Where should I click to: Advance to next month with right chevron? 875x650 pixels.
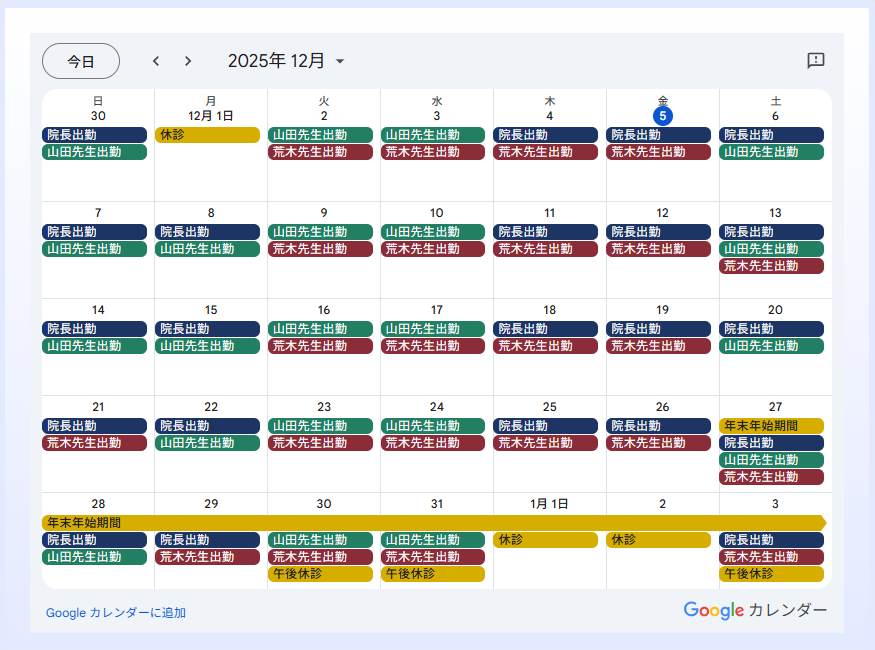pos(188,61)
